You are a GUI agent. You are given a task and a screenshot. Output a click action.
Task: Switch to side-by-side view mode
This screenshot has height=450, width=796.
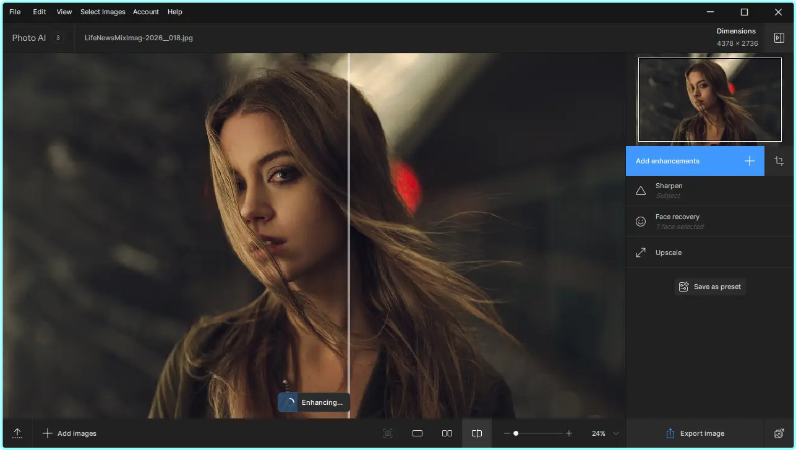[447, 433]
